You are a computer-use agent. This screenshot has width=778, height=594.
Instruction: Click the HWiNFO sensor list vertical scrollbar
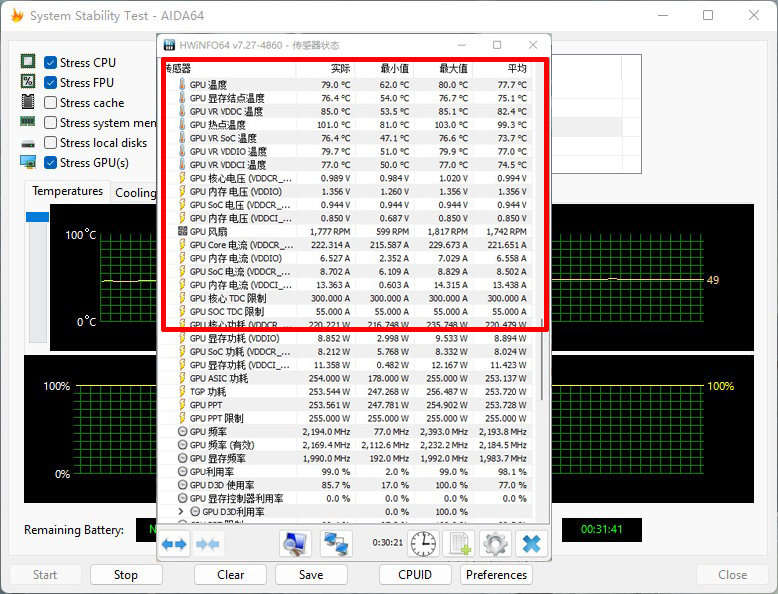pos(541,360)
